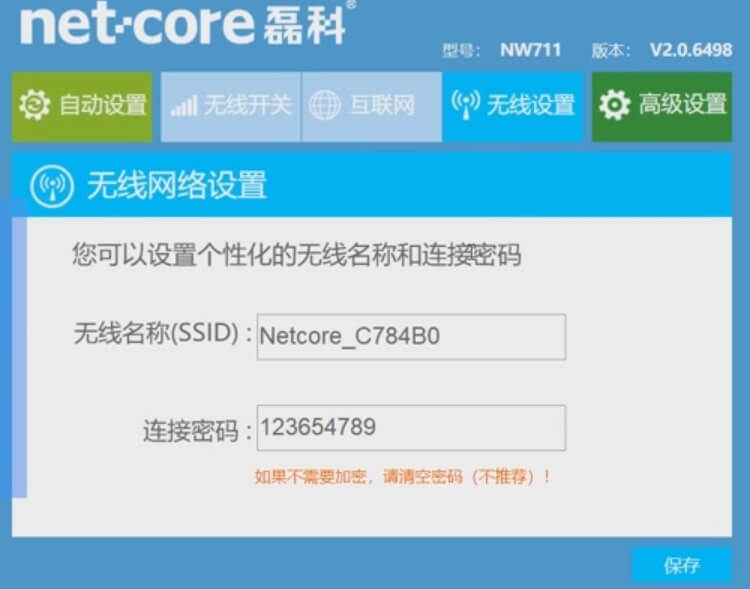Screen dimensions: 750x589
Task: Open the 自动设置 tab
Action: (82, 107)
